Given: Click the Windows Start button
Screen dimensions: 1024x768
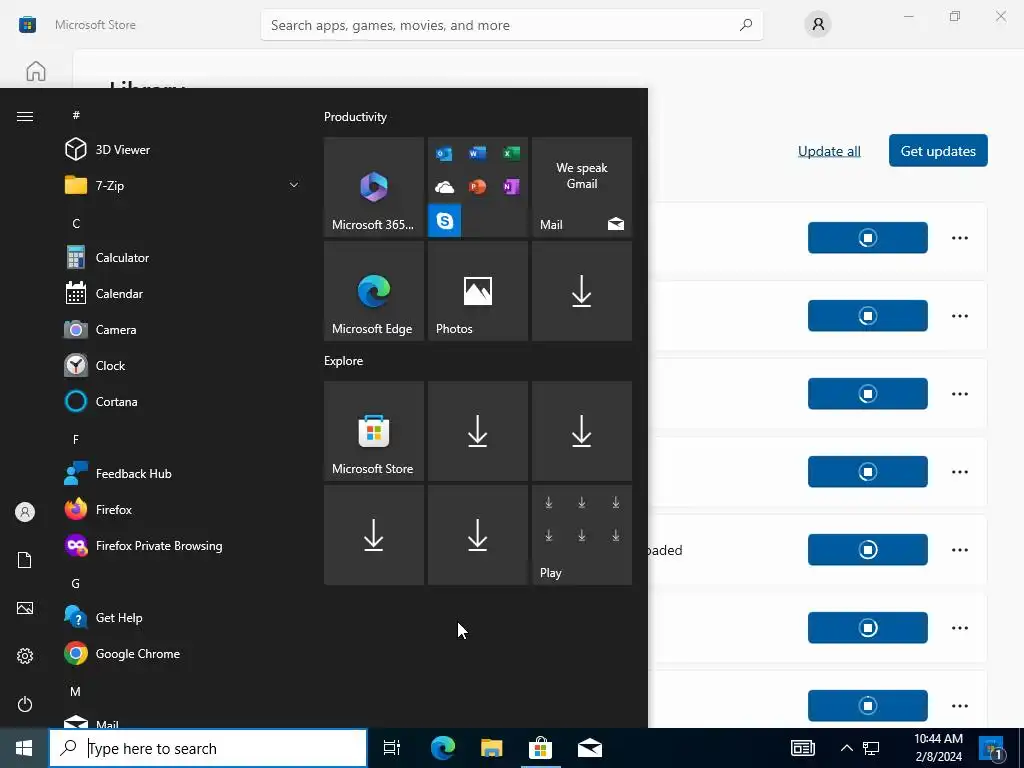Looking at the screenshot, I should [x=24, y=748].
